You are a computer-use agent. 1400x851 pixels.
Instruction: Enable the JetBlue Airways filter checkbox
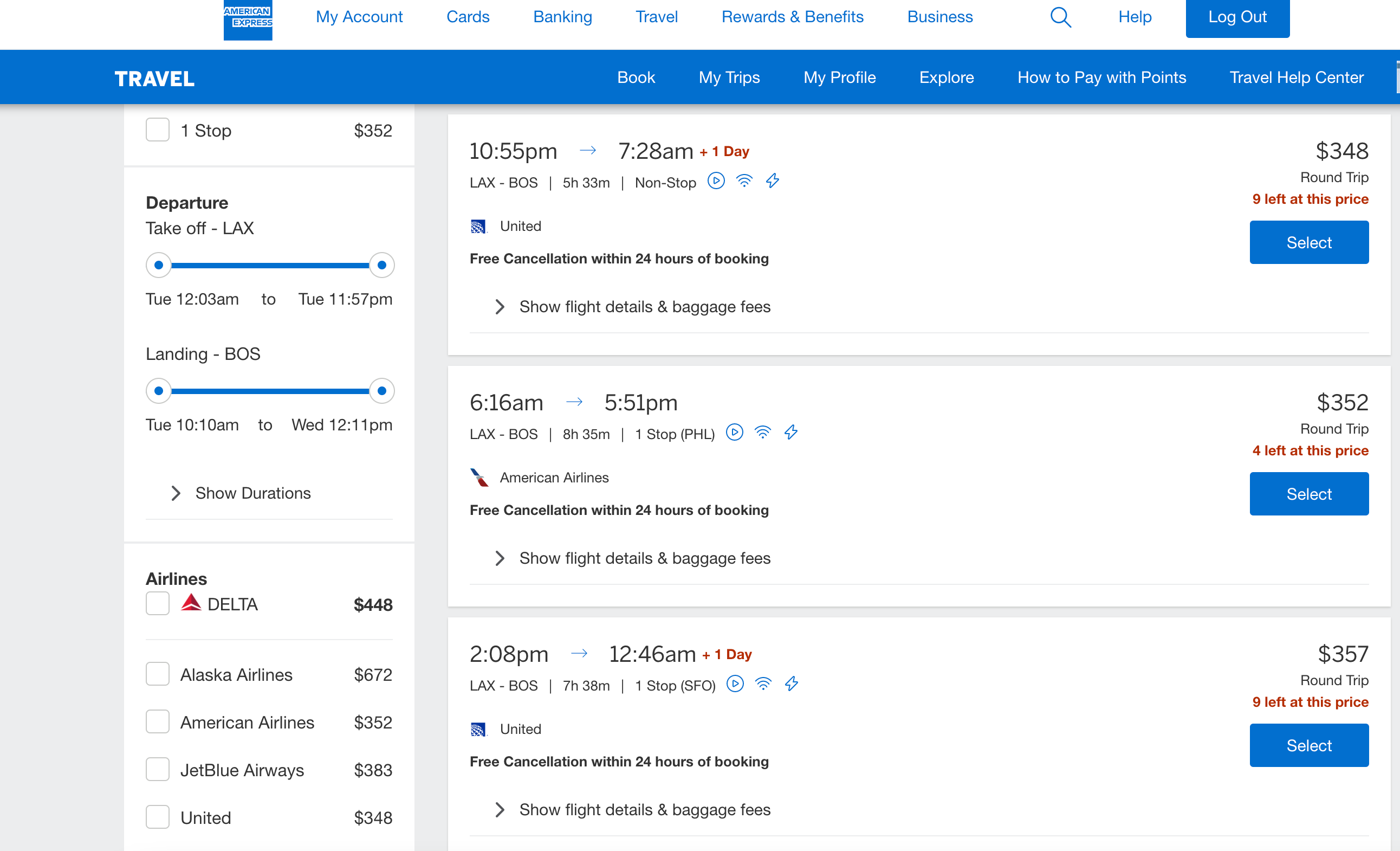click(x=158, y=770)
